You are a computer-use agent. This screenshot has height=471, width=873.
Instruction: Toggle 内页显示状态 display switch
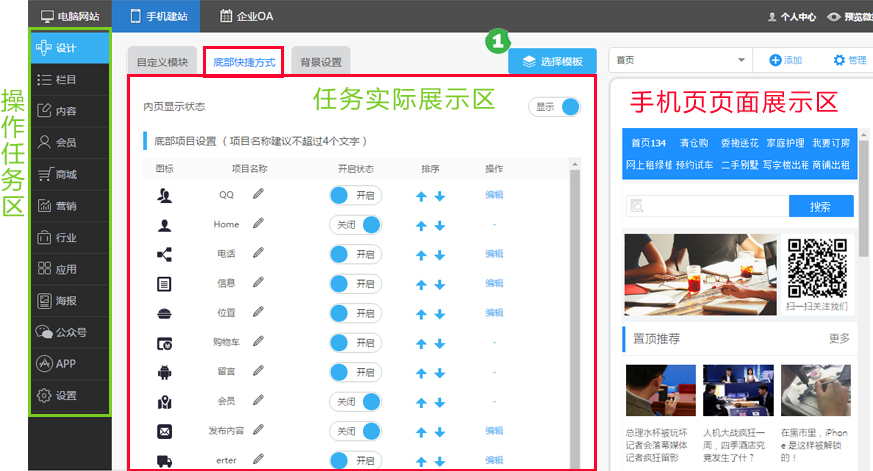[555, 106]
